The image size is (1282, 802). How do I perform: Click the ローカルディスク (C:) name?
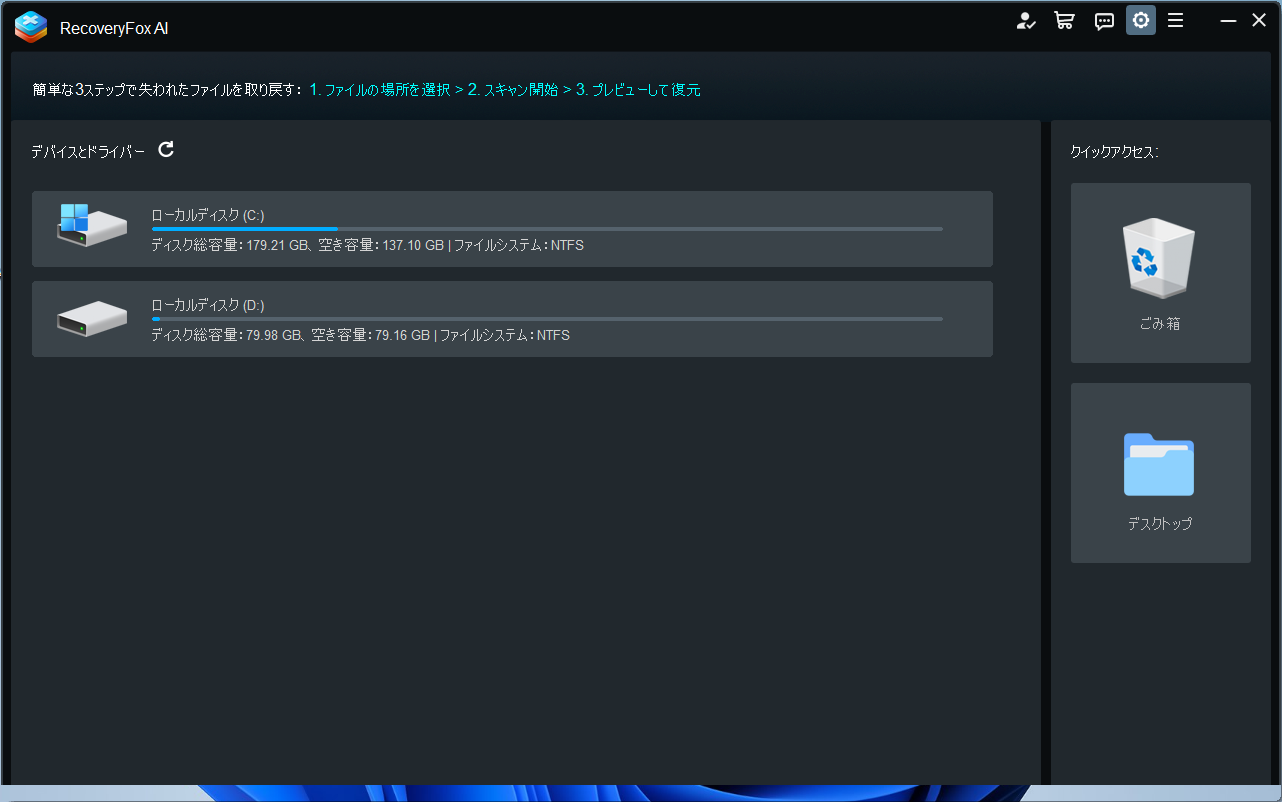[x=208, y=215]
